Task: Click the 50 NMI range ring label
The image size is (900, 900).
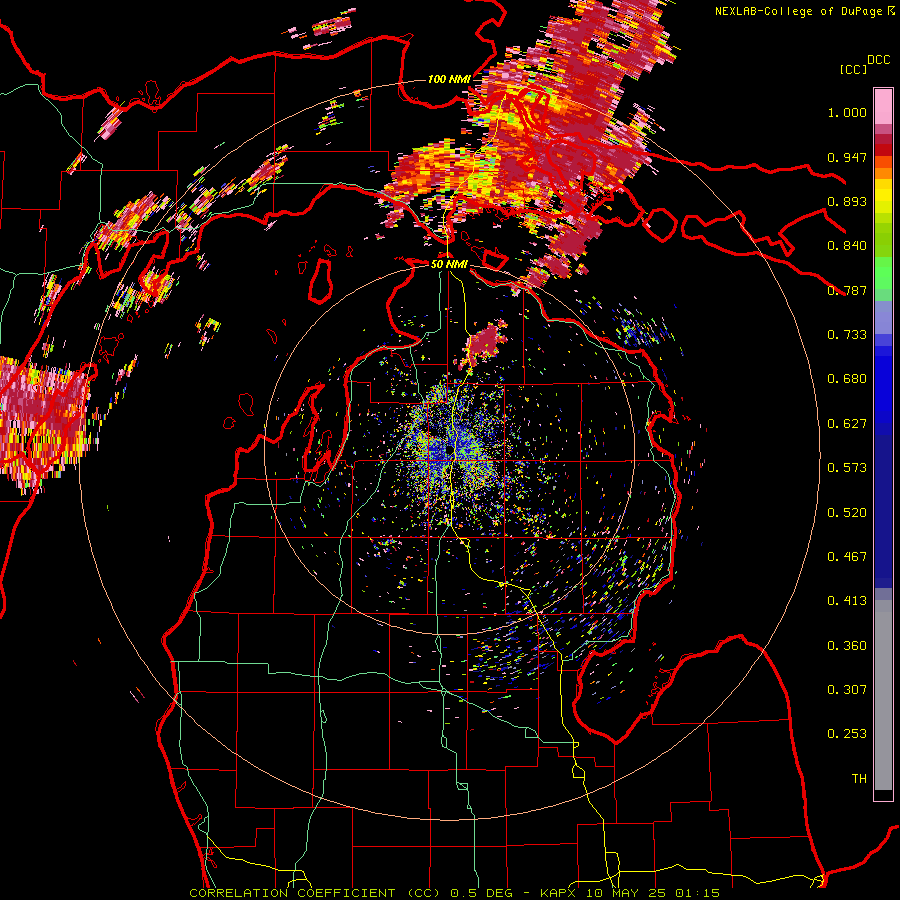Action: [449, 264]
